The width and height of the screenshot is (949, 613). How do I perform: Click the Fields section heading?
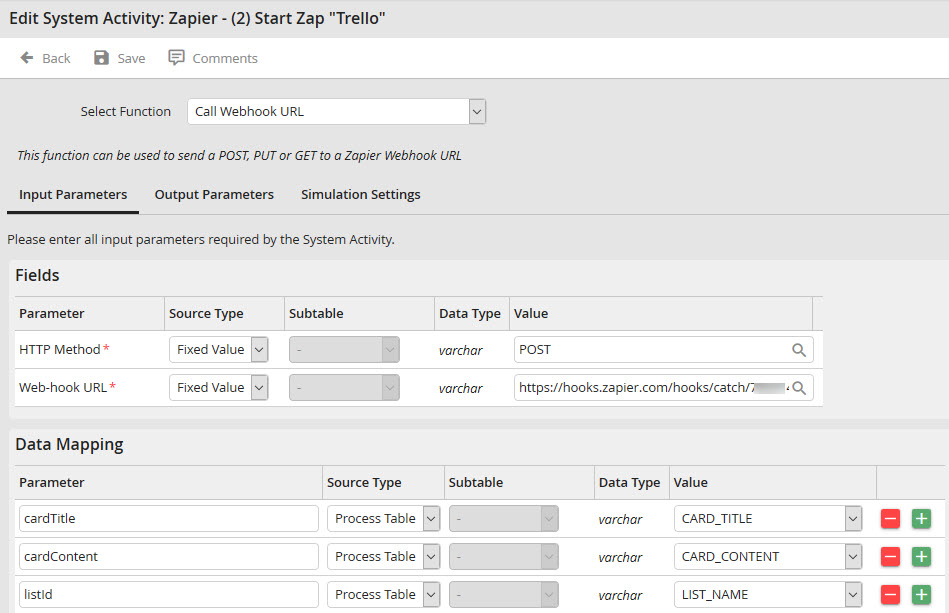coord(38,275)
